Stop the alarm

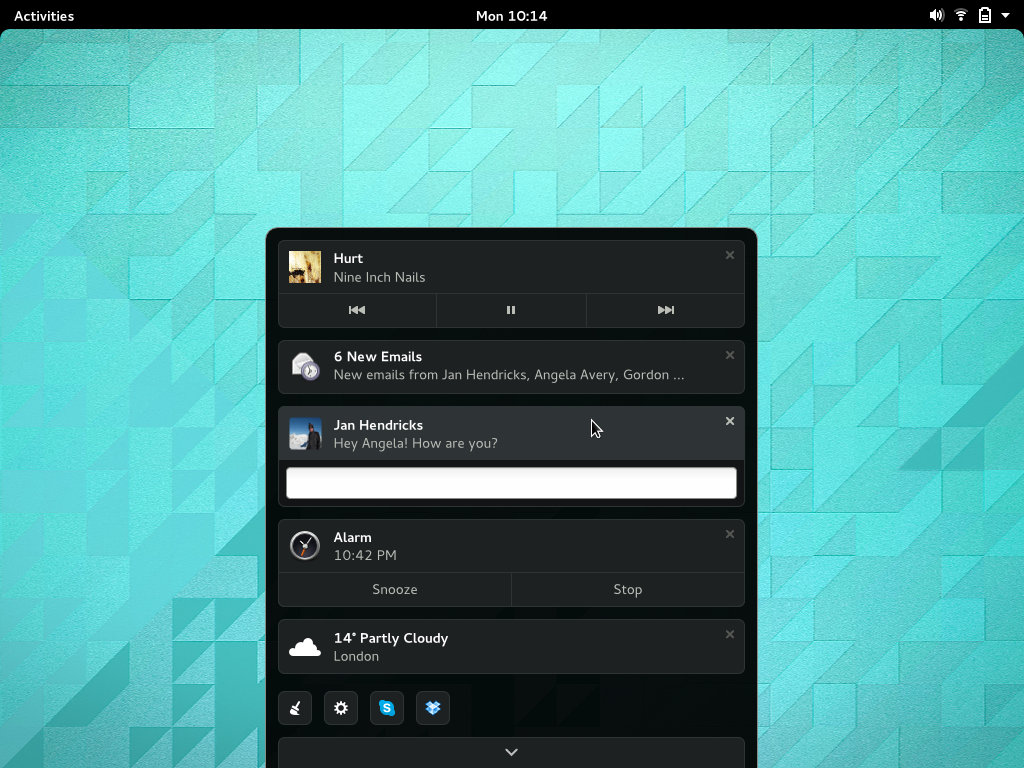pyautogui.click(x=627, y=589)
